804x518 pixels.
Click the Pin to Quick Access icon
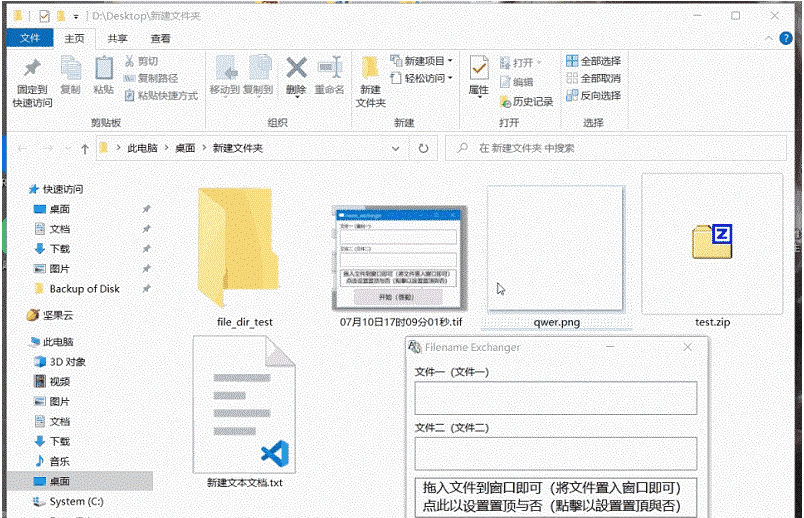pyautogui.click(x=32, y=68)
